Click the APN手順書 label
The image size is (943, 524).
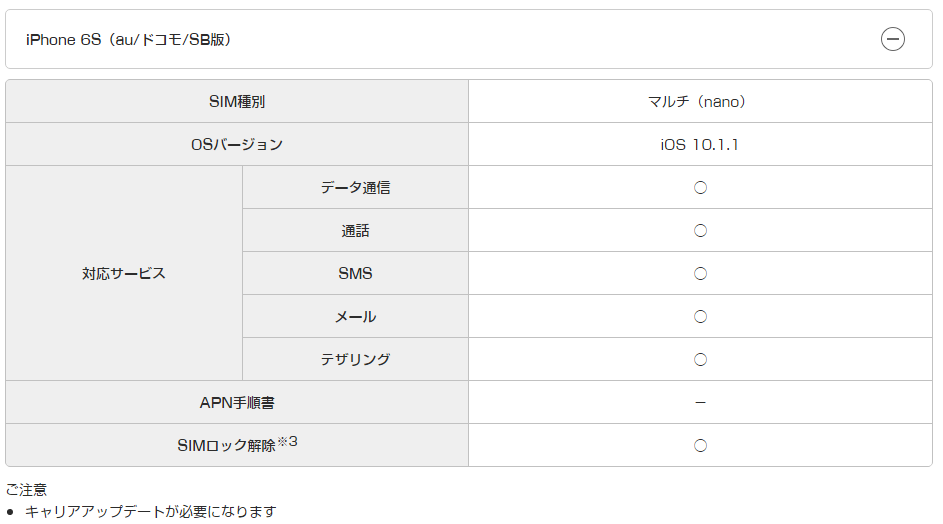(x=237, y=402)
